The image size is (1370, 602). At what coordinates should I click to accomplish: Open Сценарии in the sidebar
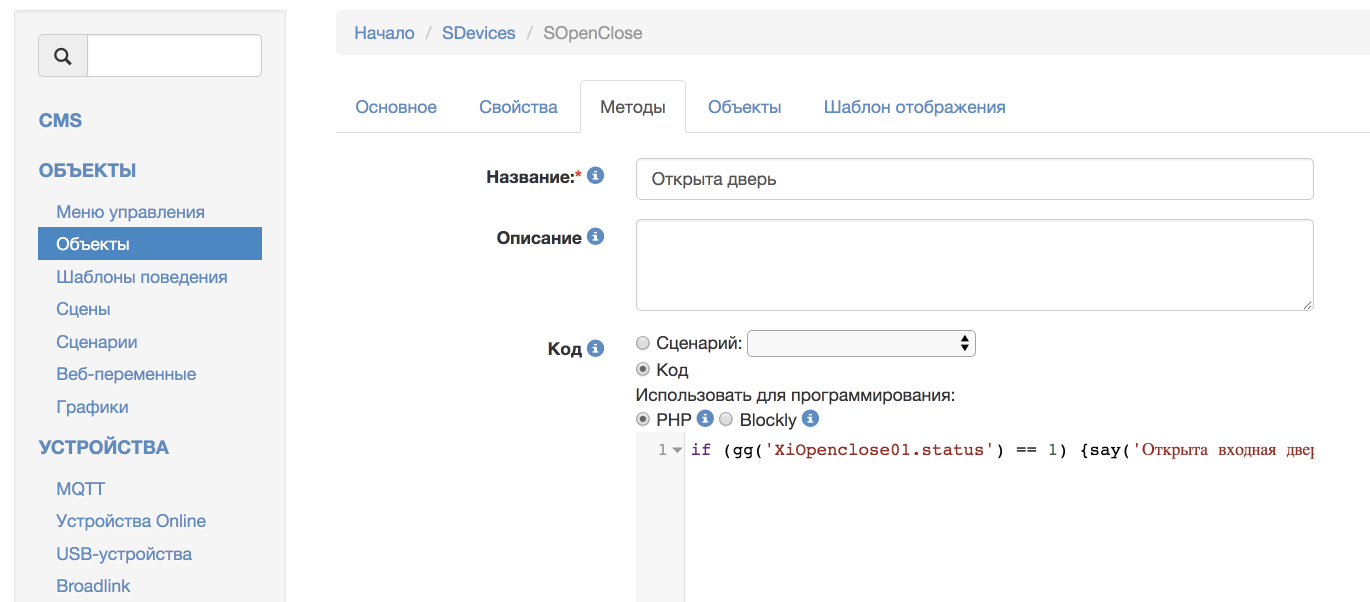tap(97, 342)
